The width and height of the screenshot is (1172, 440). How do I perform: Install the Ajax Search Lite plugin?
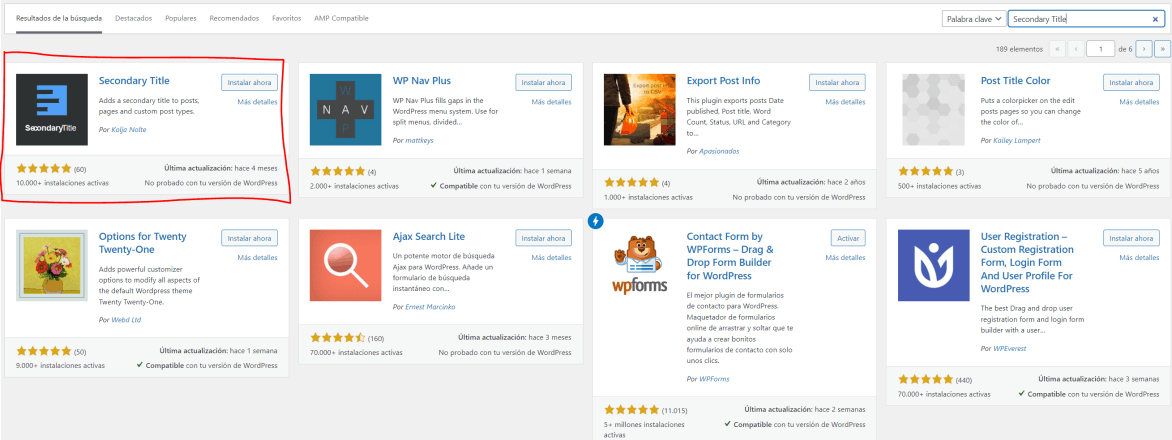[543, 238]
